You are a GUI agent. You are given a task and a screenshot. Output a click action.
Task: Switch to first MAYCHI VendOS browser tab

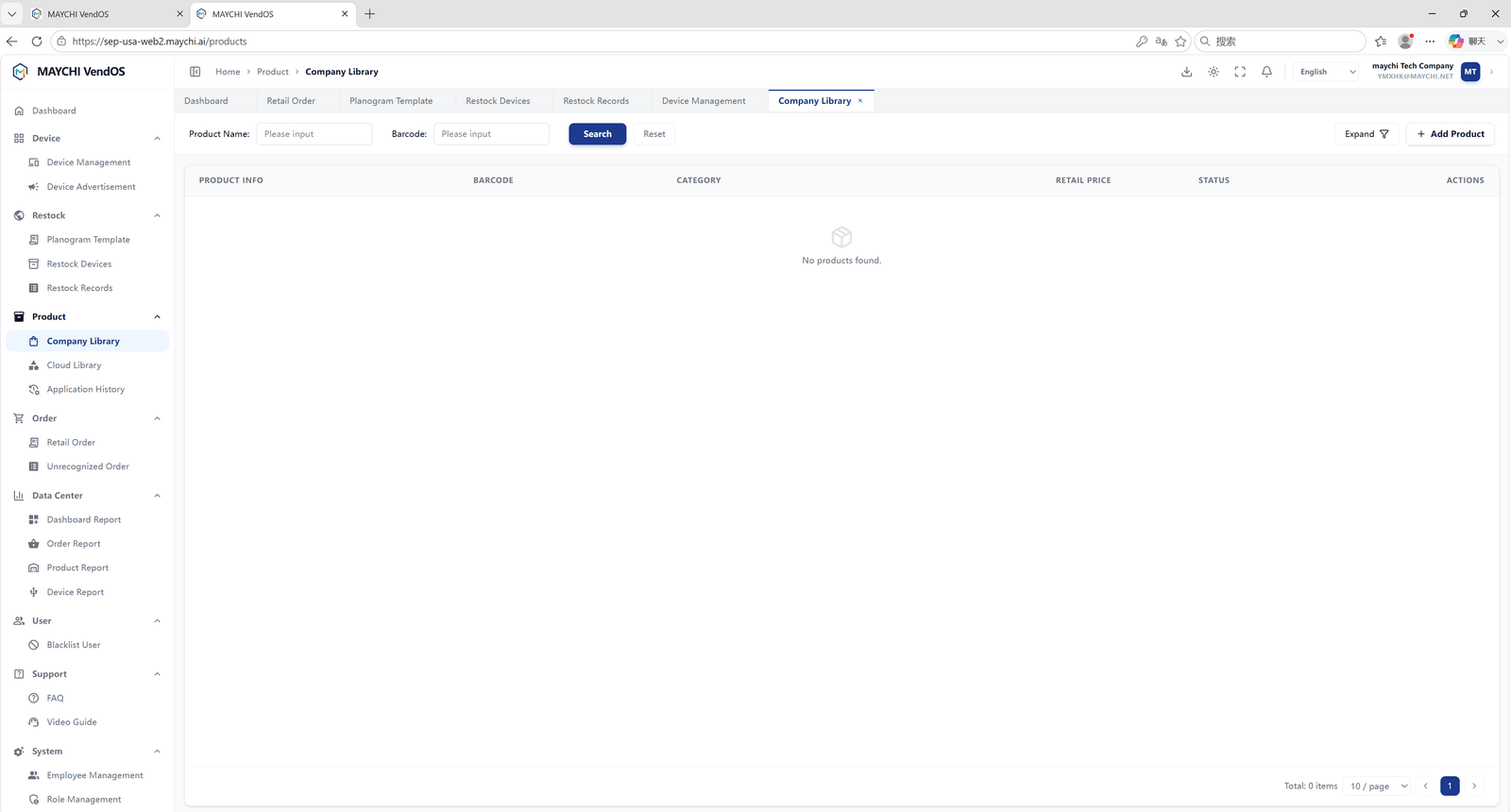point(106,14)
